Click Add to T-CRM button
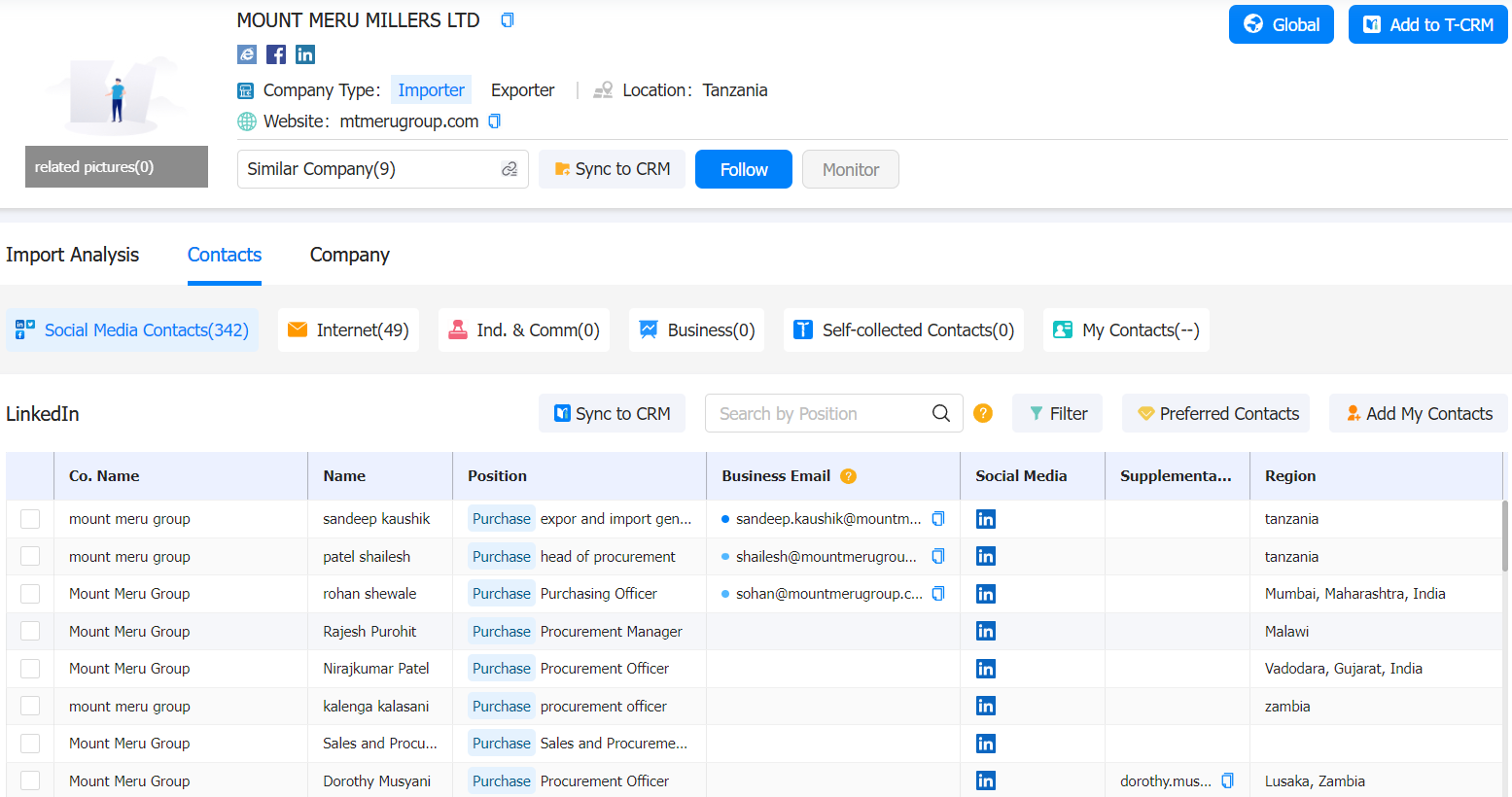1512x797 pixels. tap(1428, 24)
